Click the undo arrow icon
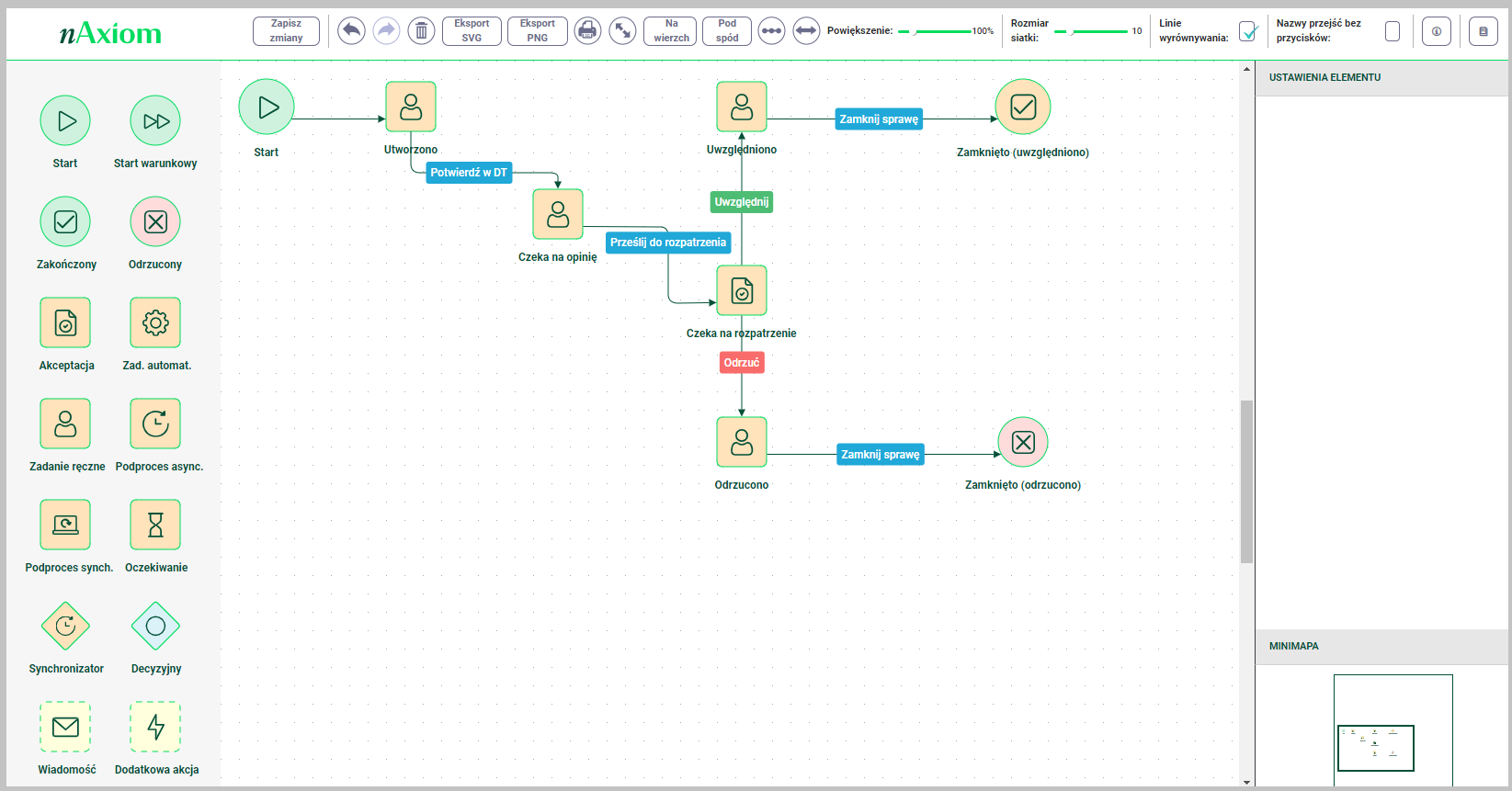Image resolution: width=1512 pixels, height=791 pixels. [x=351, y=31]
